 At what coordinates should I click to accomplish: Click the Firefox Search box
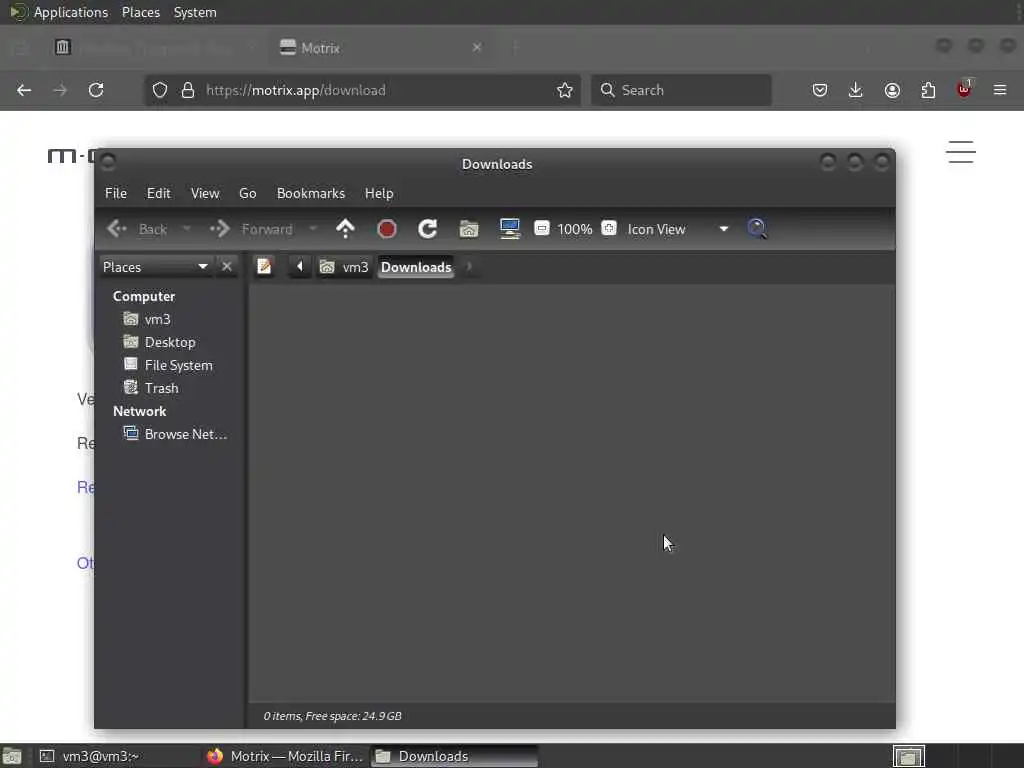[681, 90]
